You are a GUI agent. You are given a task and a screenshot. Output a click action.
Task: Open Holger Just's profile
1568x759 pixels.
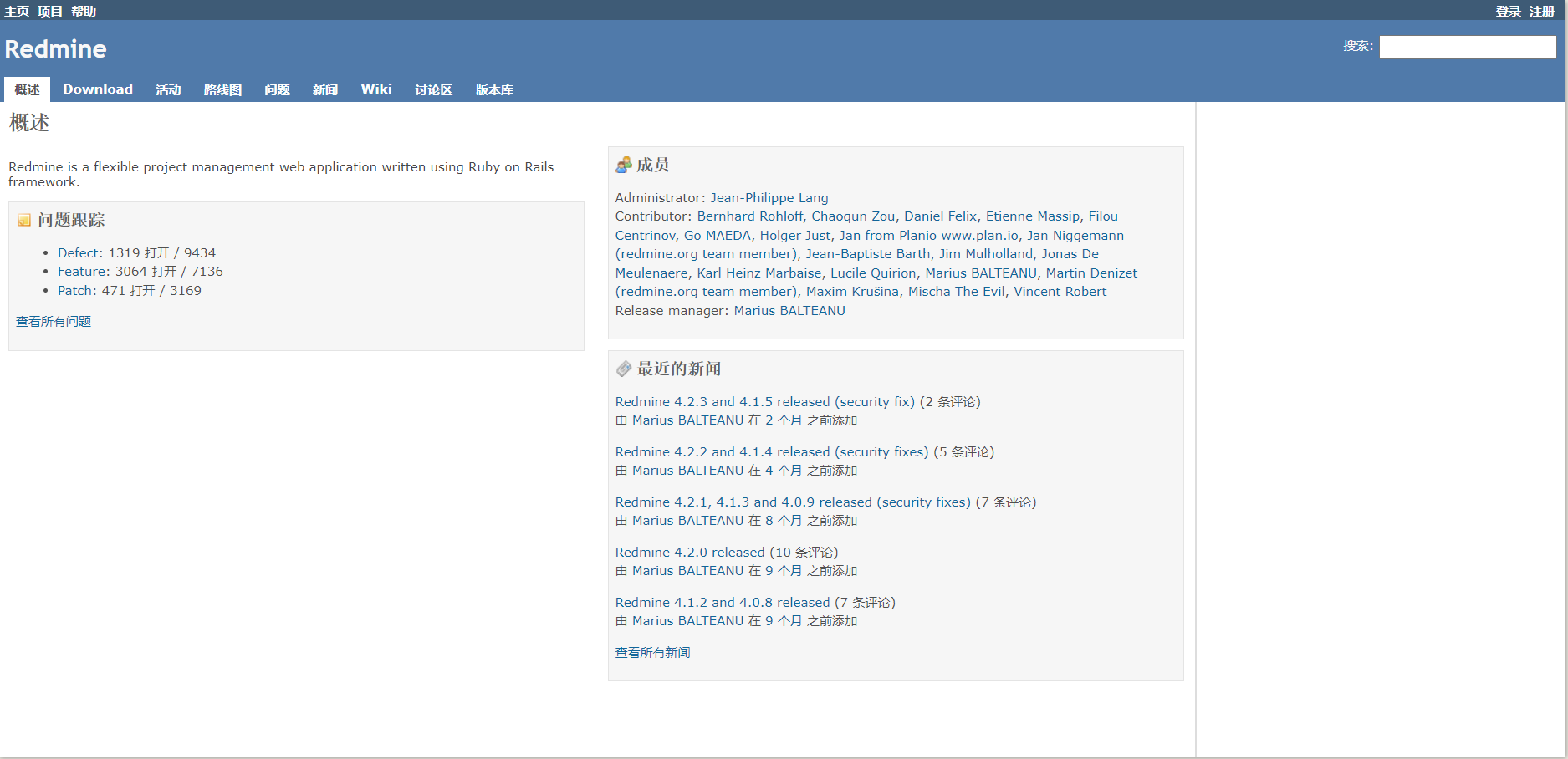click(795, 235)
